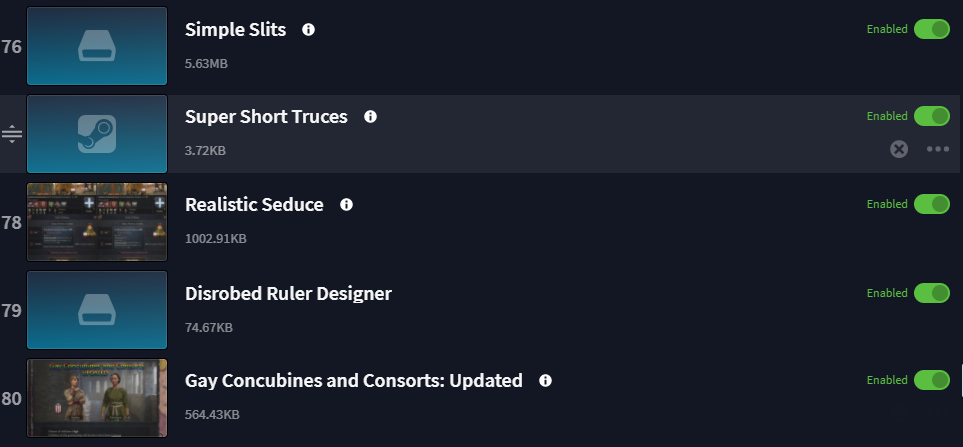This screenshot has width=963, height=447.
Task: Click local drive icon thumbnail of Simple Slits
Action: (x=97, y=46)
